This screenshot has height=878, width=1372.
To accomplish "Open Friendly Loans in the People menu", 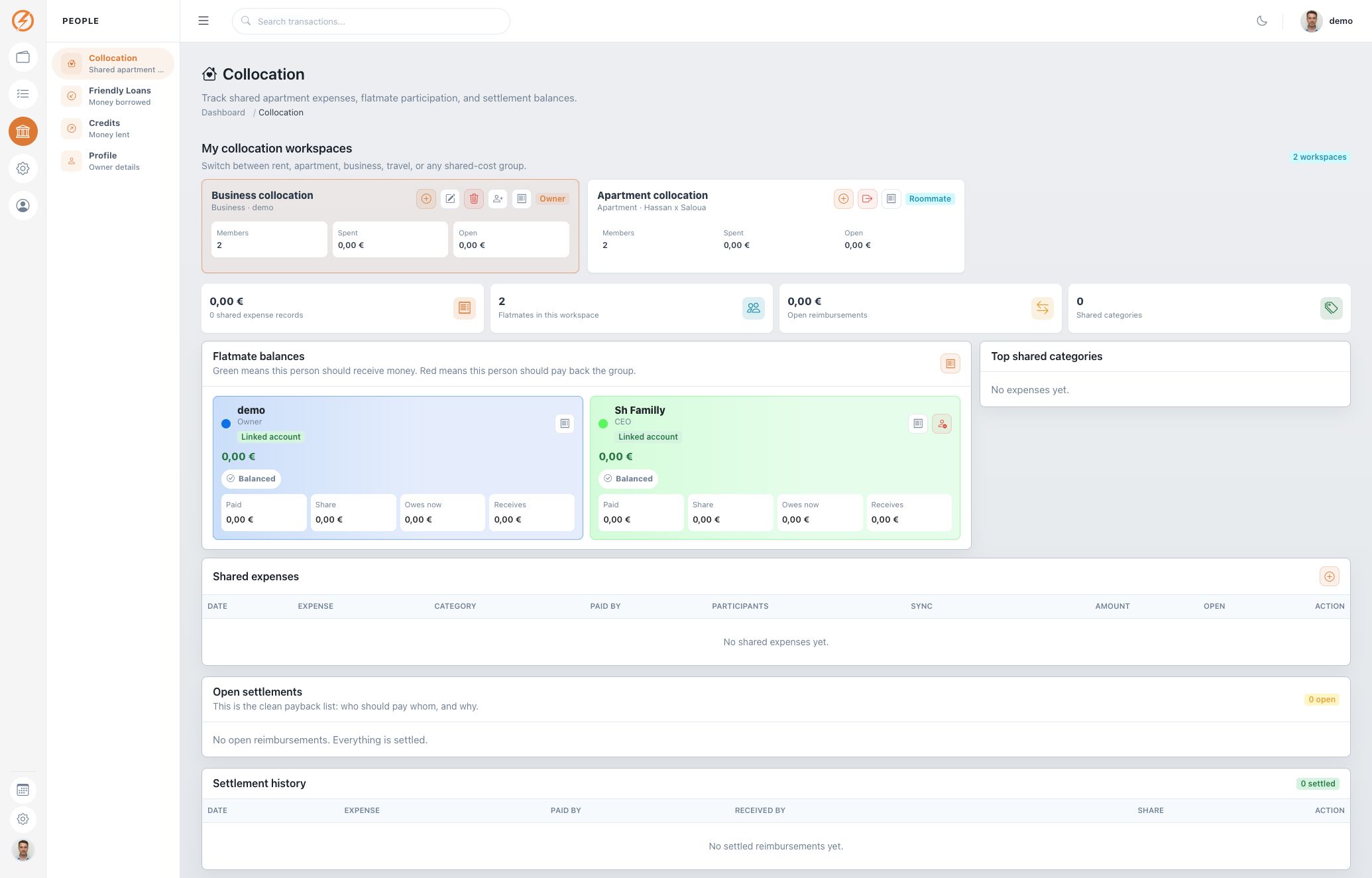I will pos(113,96).
